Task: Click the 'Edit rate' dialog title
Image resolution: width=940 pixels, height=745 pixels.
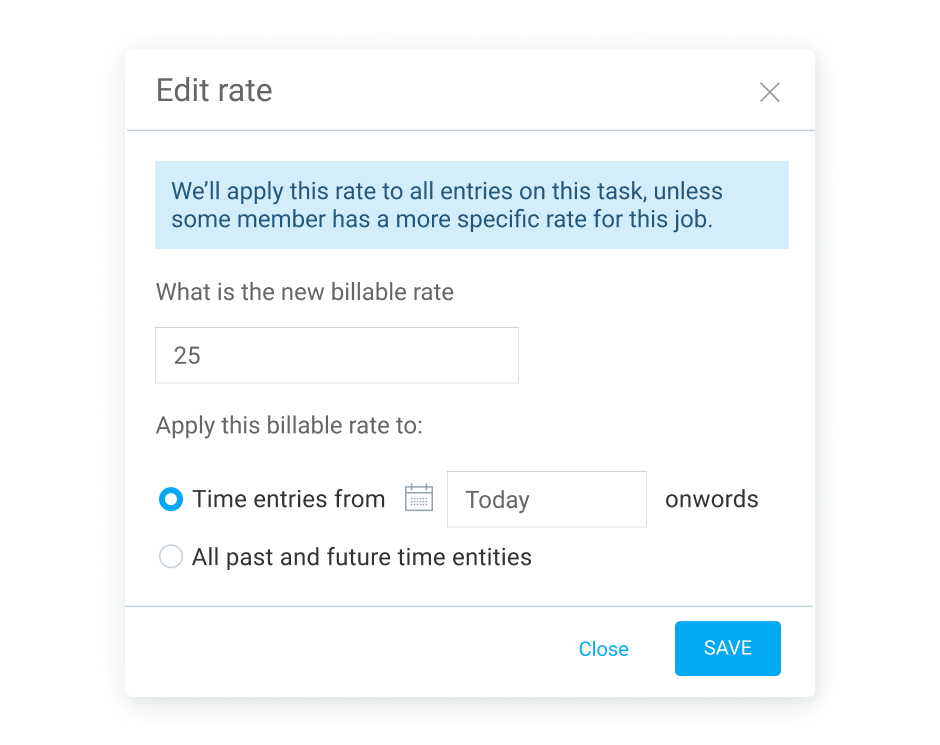Action: point(214,91)
